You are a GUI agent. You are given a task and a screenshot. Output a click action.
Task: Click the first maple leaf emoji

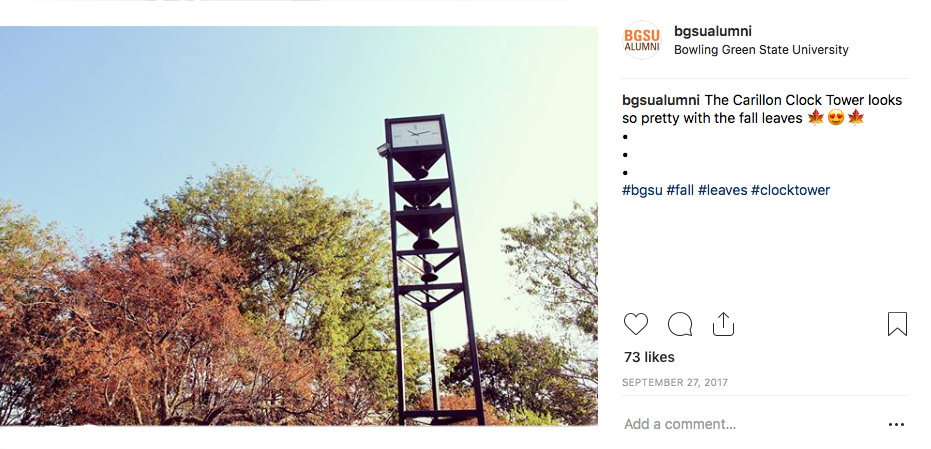click(x=816, y=118)
